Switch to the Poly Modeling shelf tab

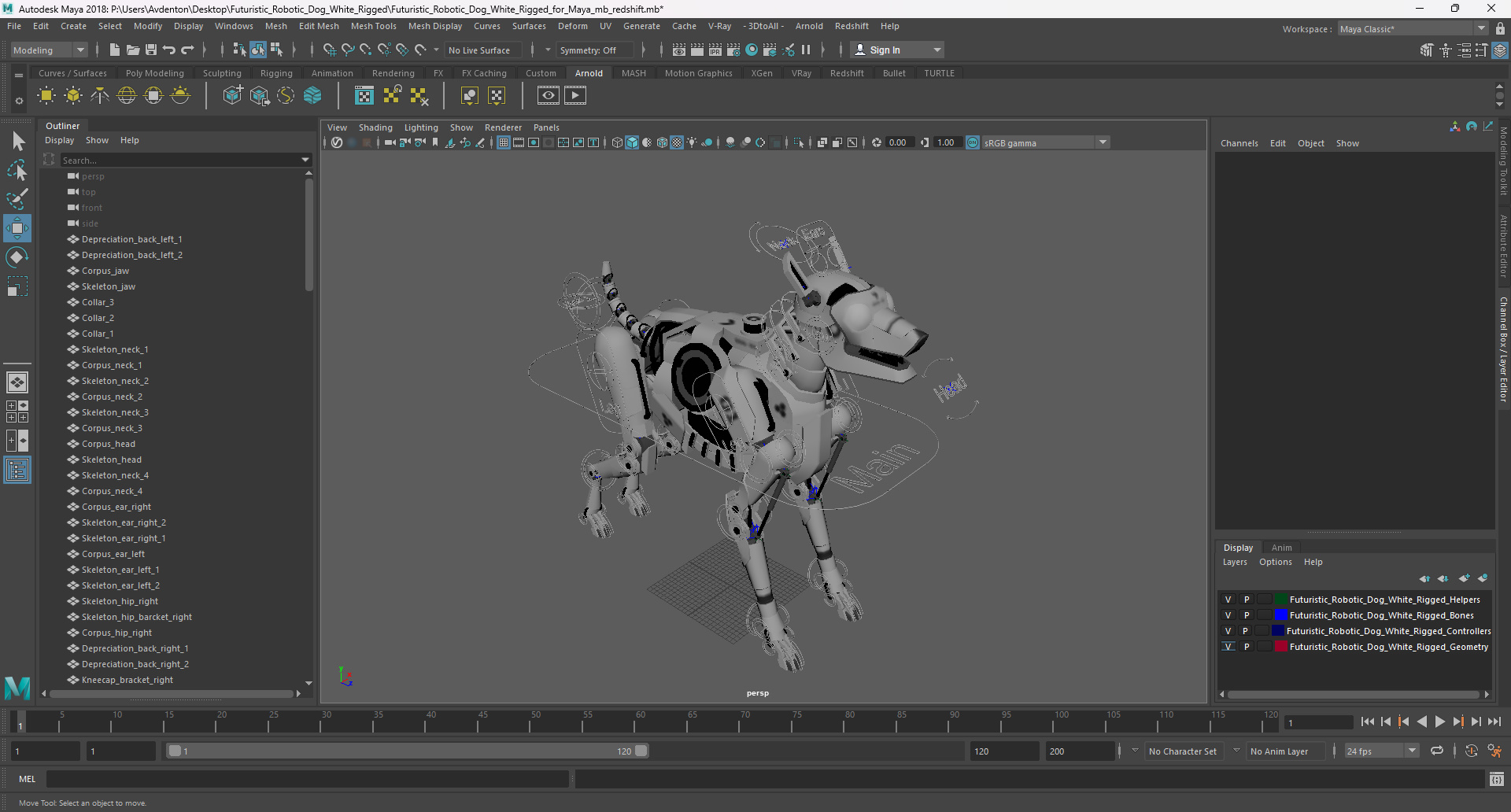coord(155,73)
